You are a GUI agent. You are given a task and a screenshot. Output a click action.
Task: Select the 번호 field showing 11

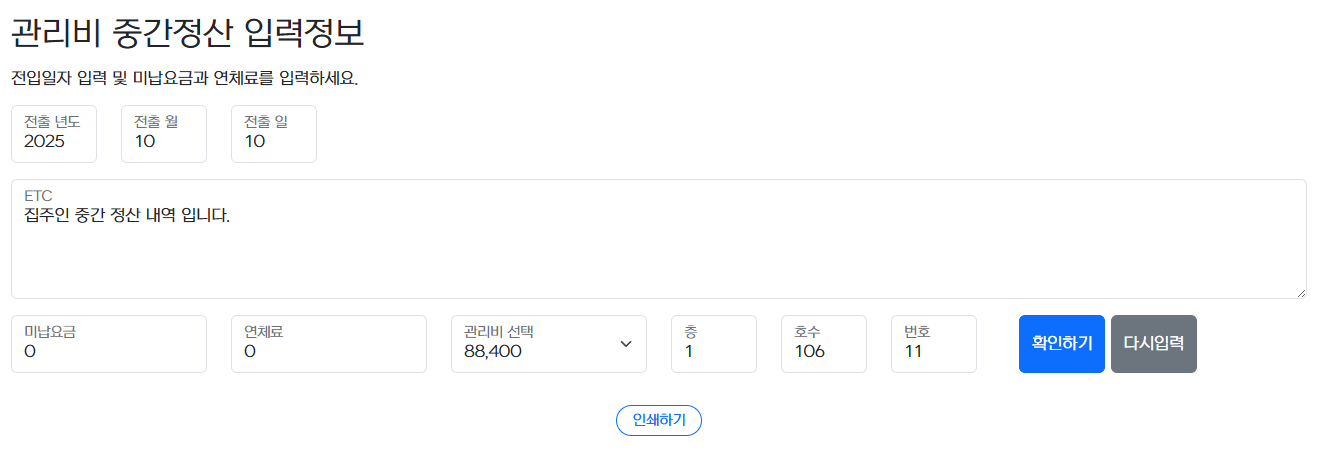pos(933,344)
